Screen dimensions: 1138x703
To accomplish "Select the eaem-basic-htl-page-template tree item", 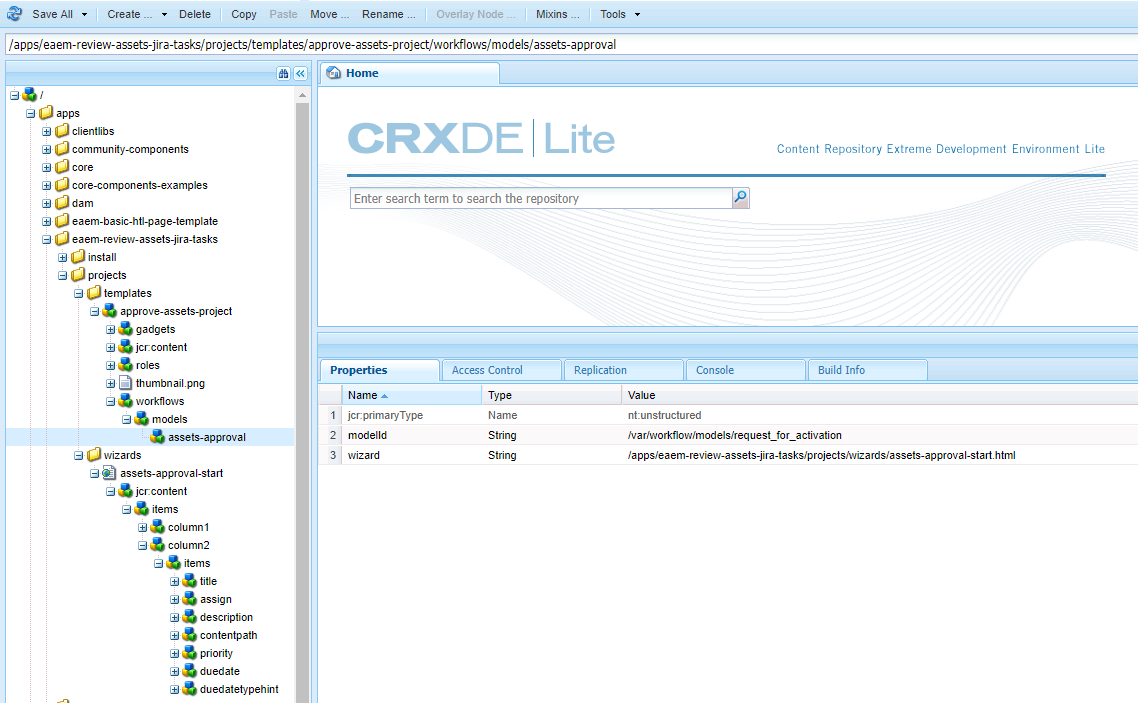I will tap(144, 221).
